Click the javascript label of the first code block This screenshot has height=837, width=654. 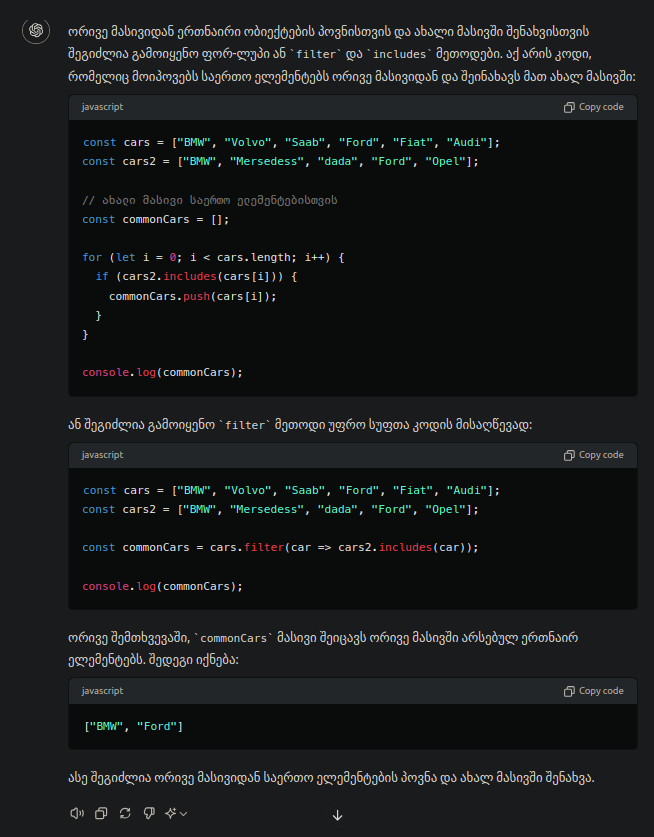pyautogui.click(x=103, y=107)
